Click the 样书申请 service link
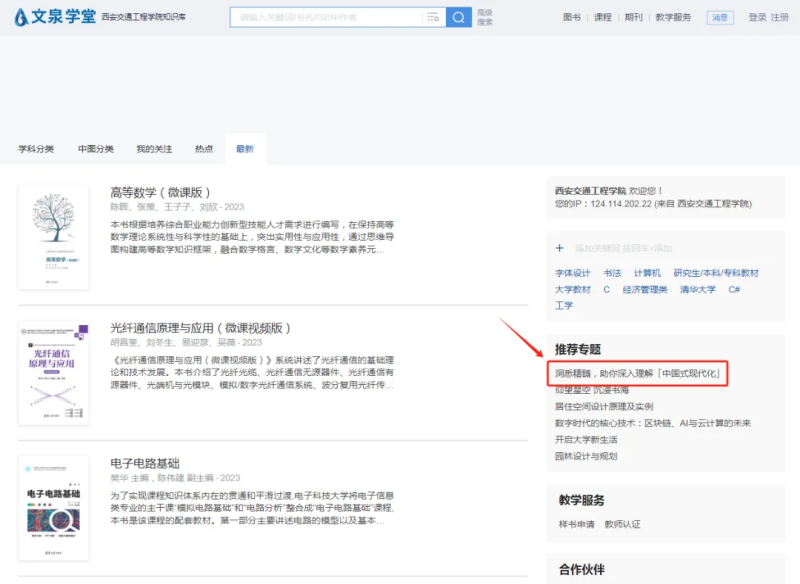The width and height of the screenshot is (800, 584). coord(576,523)
